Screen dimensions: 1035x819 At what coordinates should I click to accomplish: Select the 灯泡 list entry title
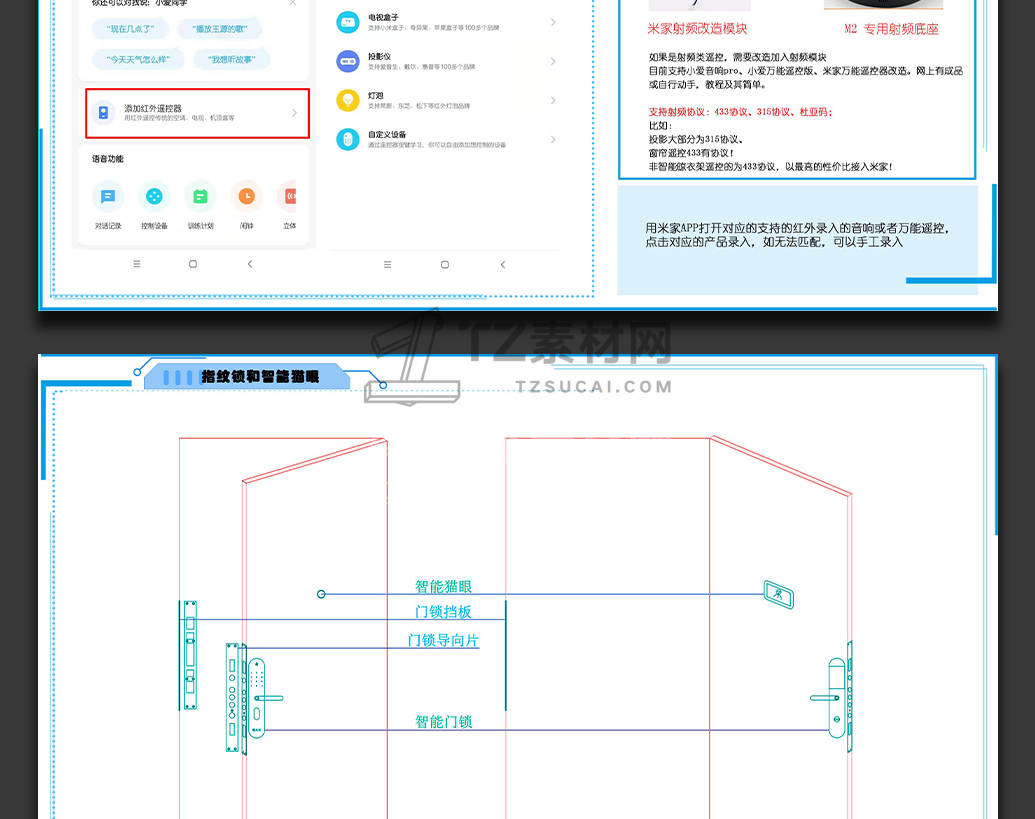coord(376,96)
